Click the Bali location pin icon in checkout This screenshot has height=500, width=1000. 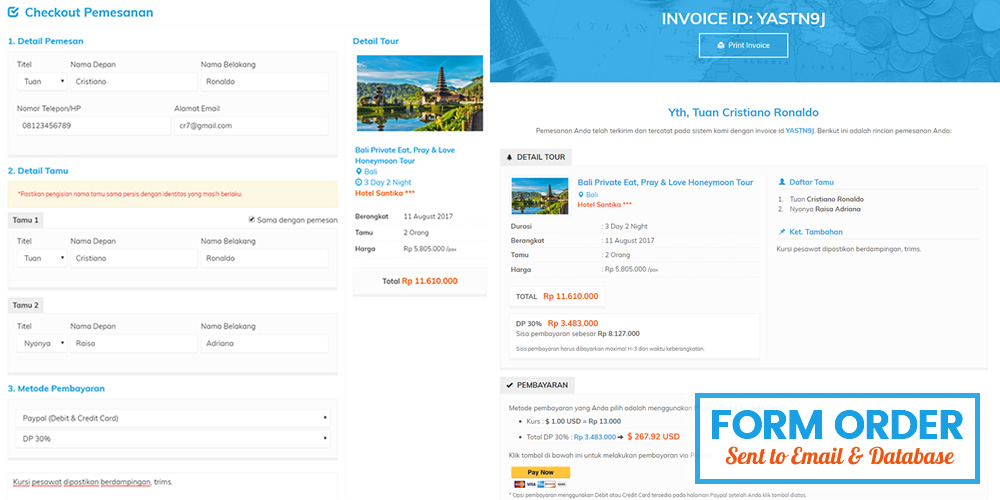tap(359, 172)
